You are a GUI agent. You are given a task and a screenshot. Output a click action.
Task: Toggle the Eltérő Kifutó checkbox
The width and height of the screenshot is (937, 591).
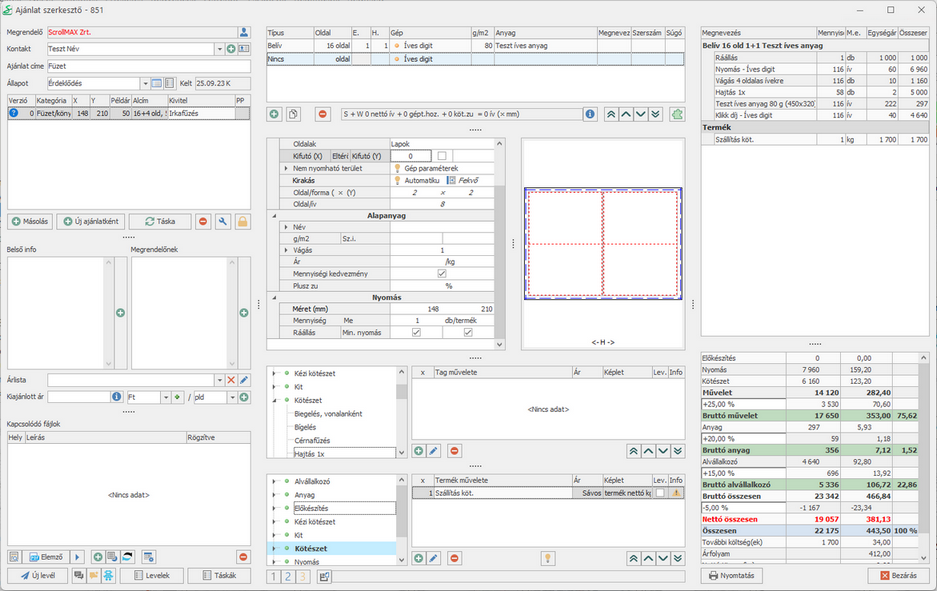point(442,156)
